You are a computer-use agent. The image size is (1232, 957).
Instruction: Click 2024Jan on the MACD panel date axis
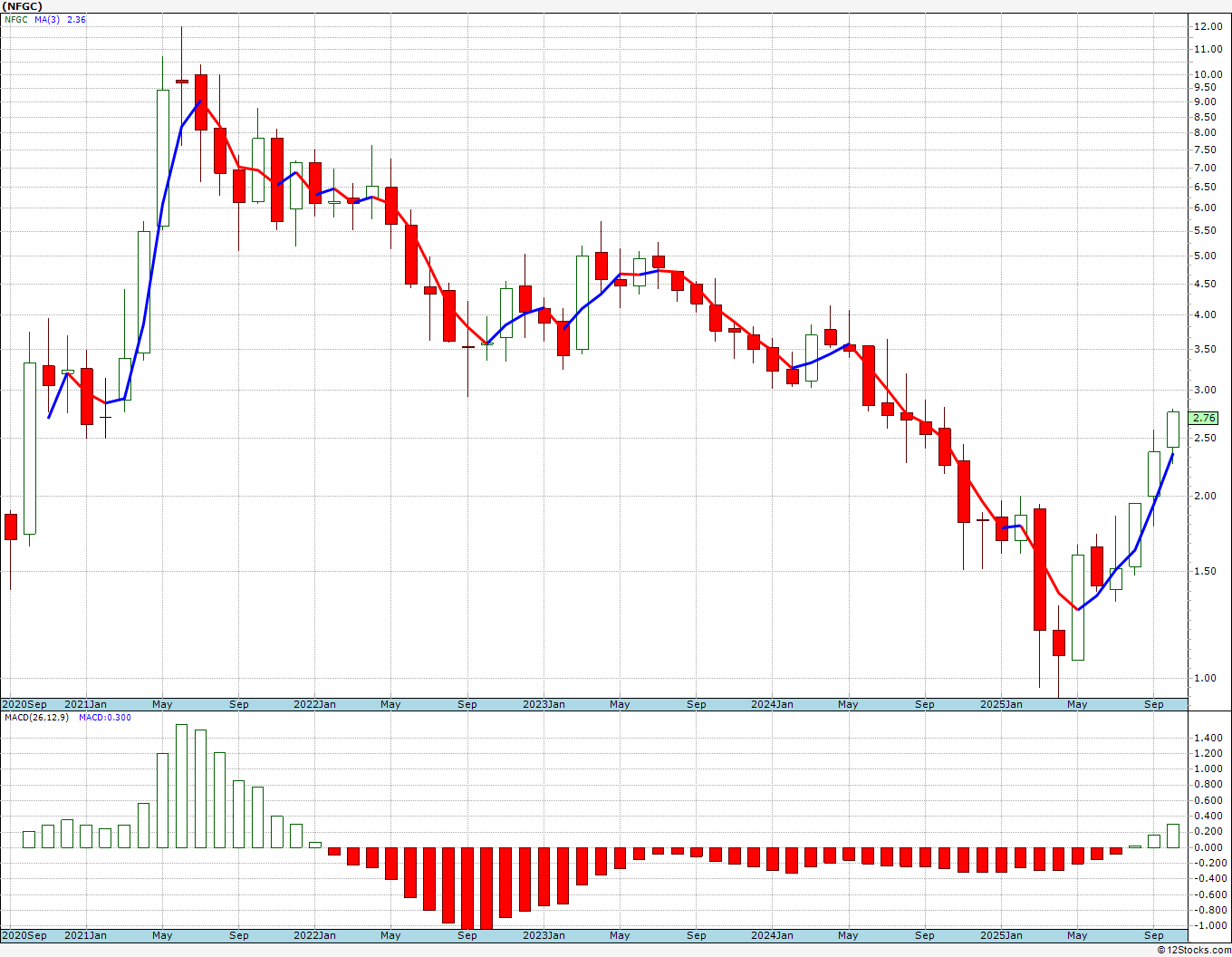click(x=772, y=935)
